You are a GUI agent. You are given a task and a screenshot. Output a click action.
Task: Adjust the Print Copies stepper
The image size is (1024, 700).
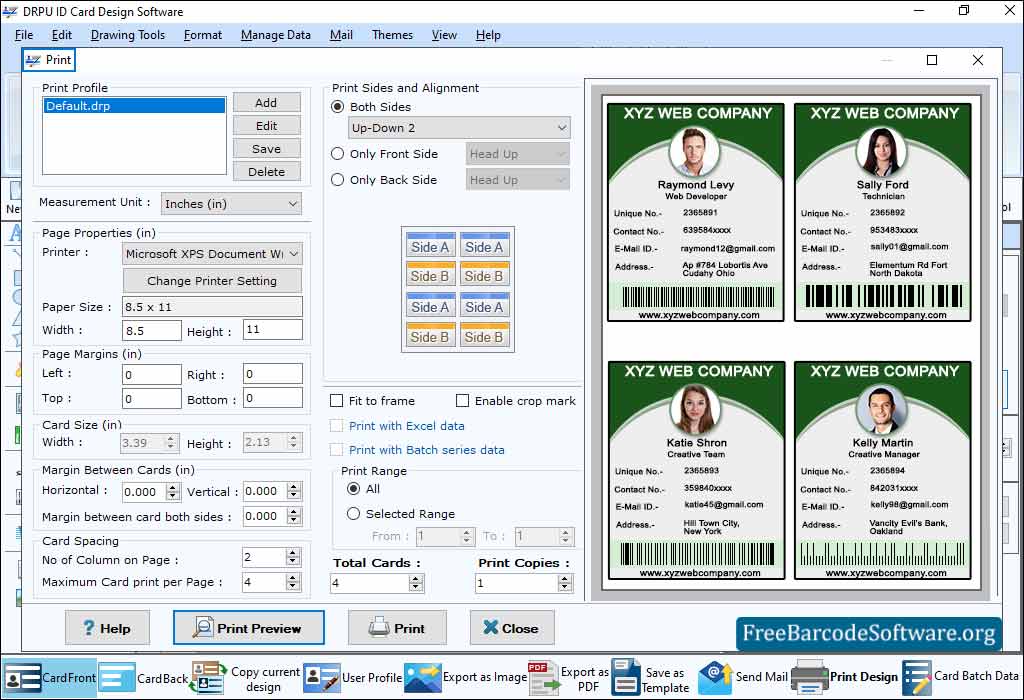pos(565,583)
